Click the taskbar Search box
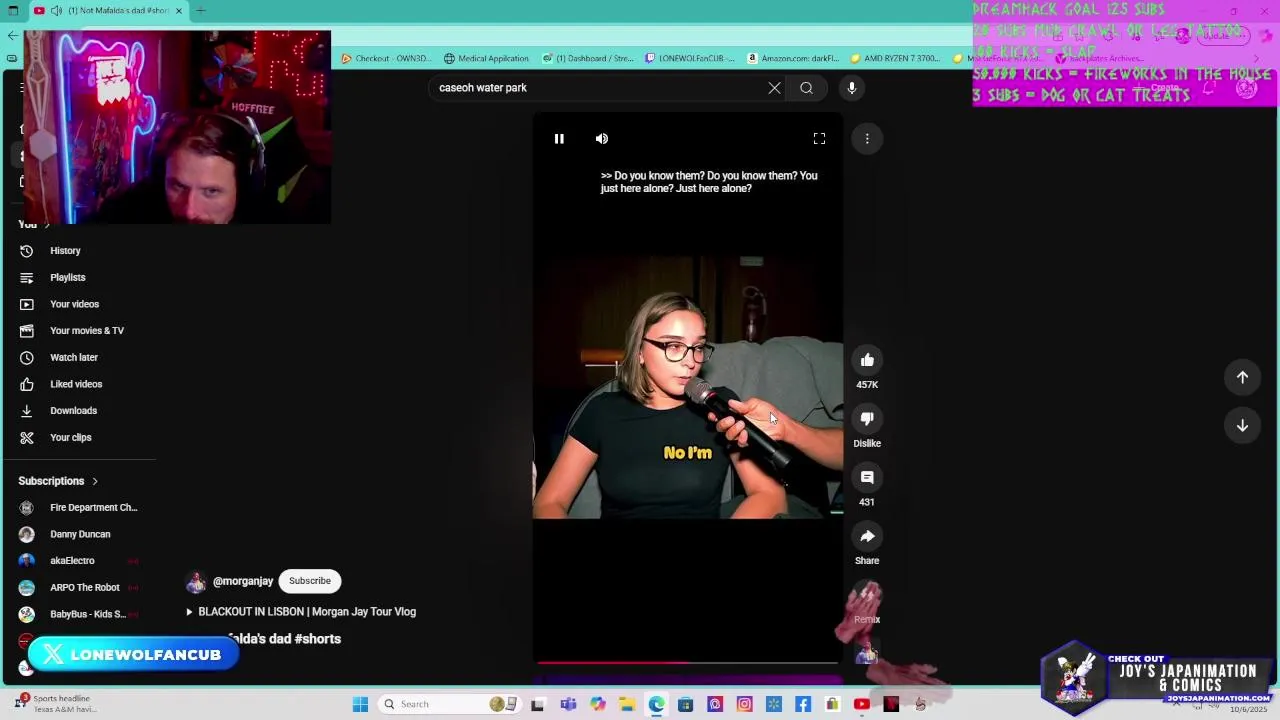This screenshot has width=1280, height=720. click(x=448, y=704)
